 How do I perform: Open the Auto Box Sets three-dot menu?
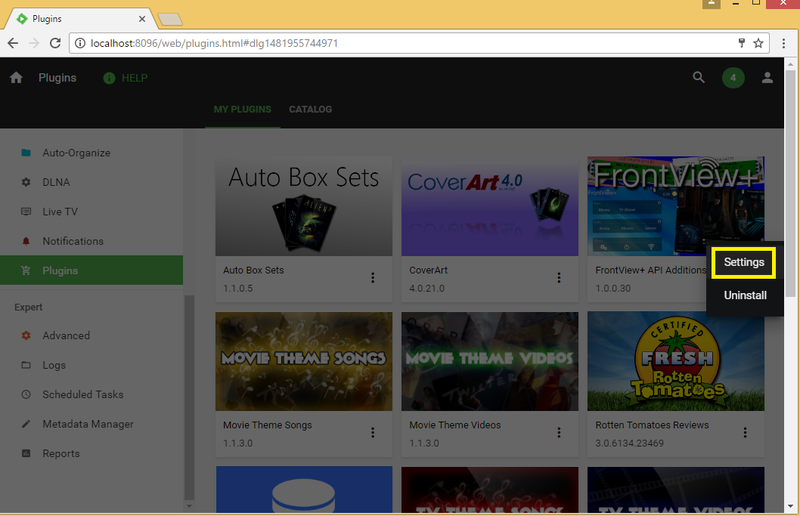(372, 278)
